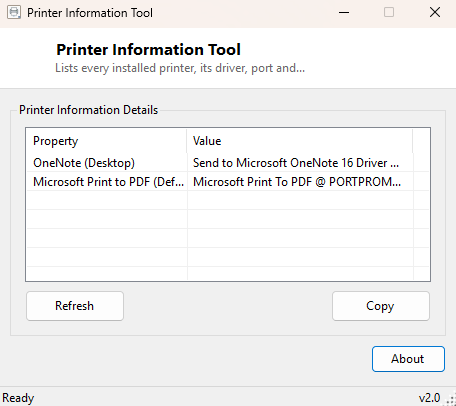Sort by the Property column header
This screenshot has width=456, height=406.
tap(107, 141)
